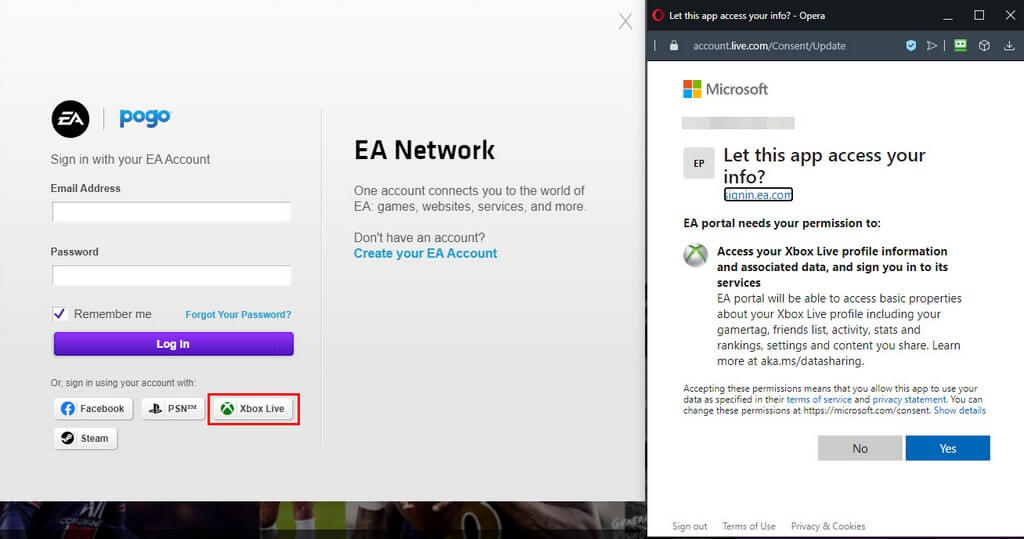Expand Show details link

959,410
